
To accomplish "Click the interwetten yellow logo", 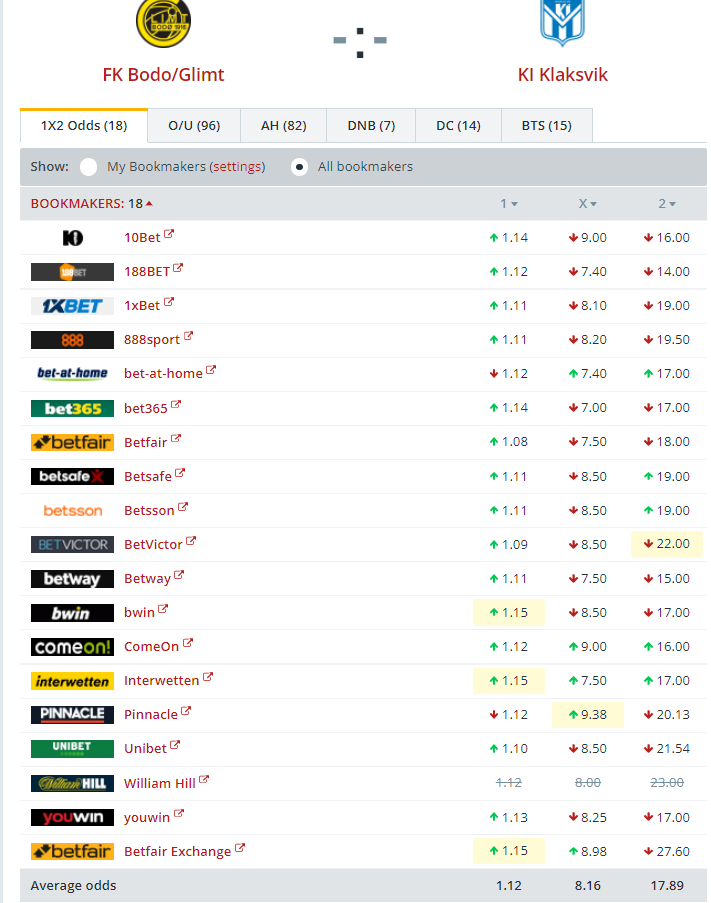I will coord(73,681).
